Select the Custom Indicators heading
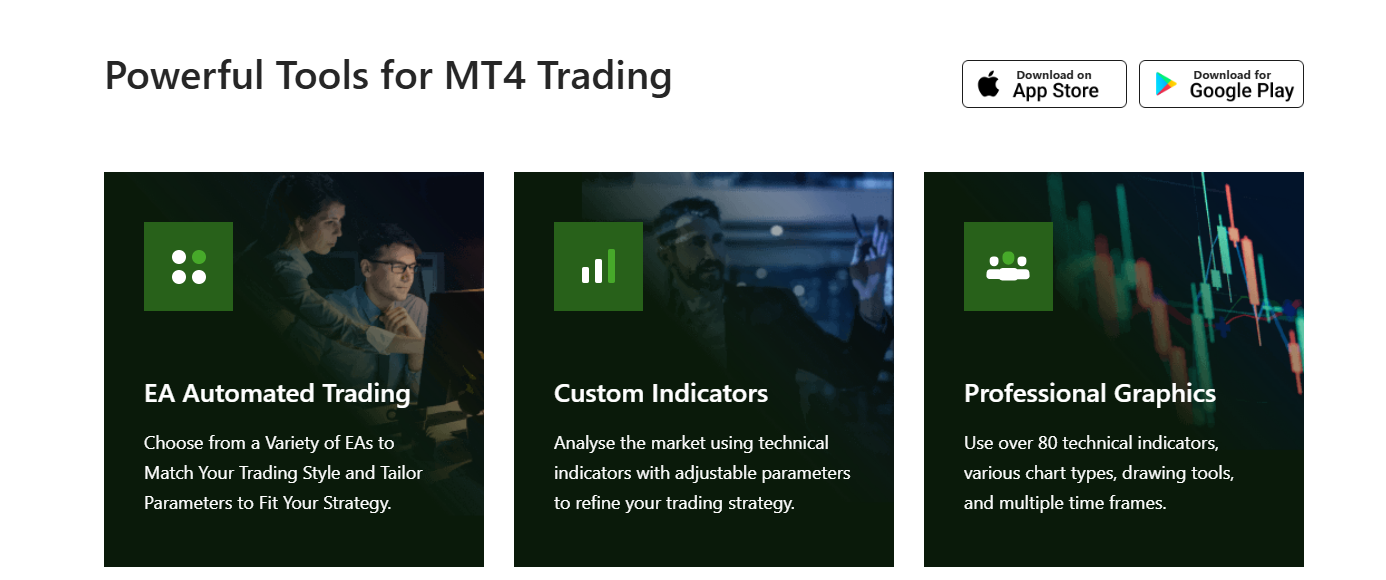This screenshot has height=580, width=1386. (661, 393)
